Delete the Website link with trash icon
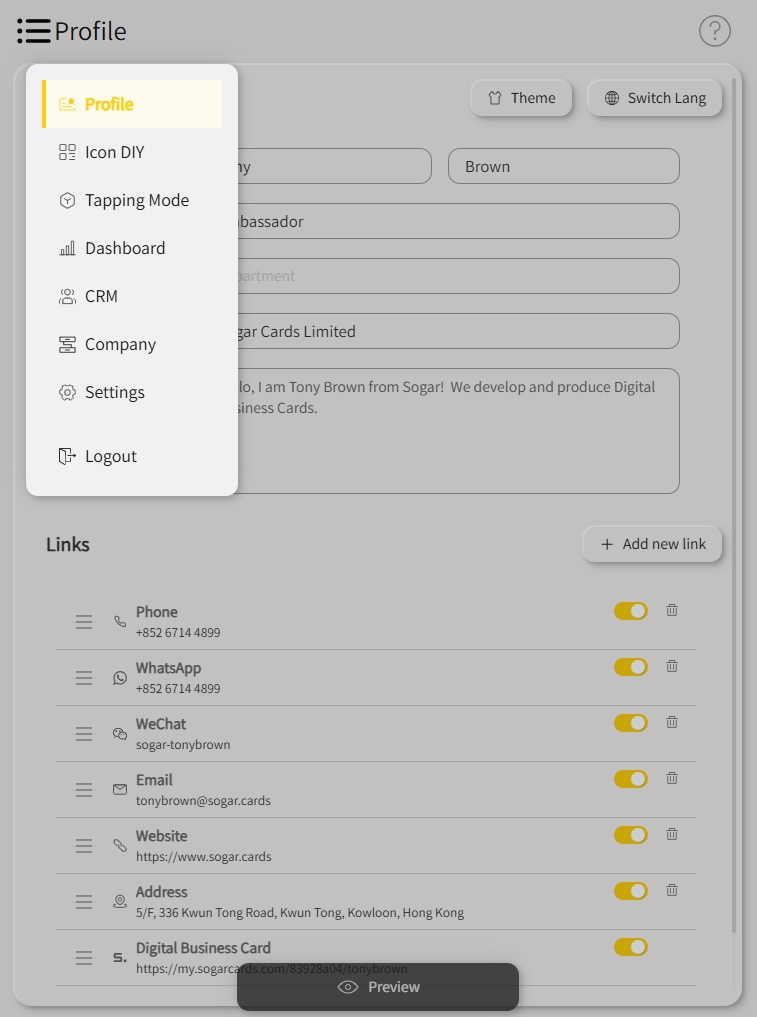Image resolution: width=757 pixels, height=1017 pixels. [672, 834]
